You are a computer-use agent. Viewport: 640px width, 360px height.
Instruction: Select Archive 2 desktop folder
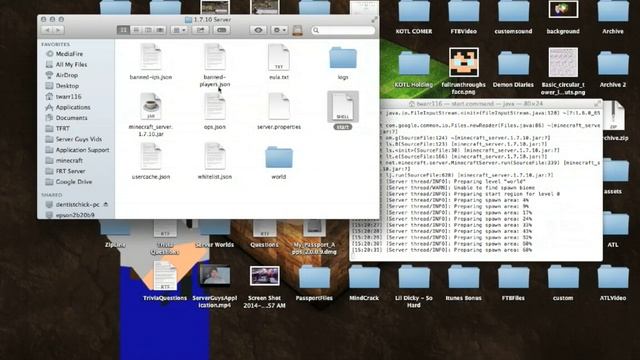click(x=613, y=63)
